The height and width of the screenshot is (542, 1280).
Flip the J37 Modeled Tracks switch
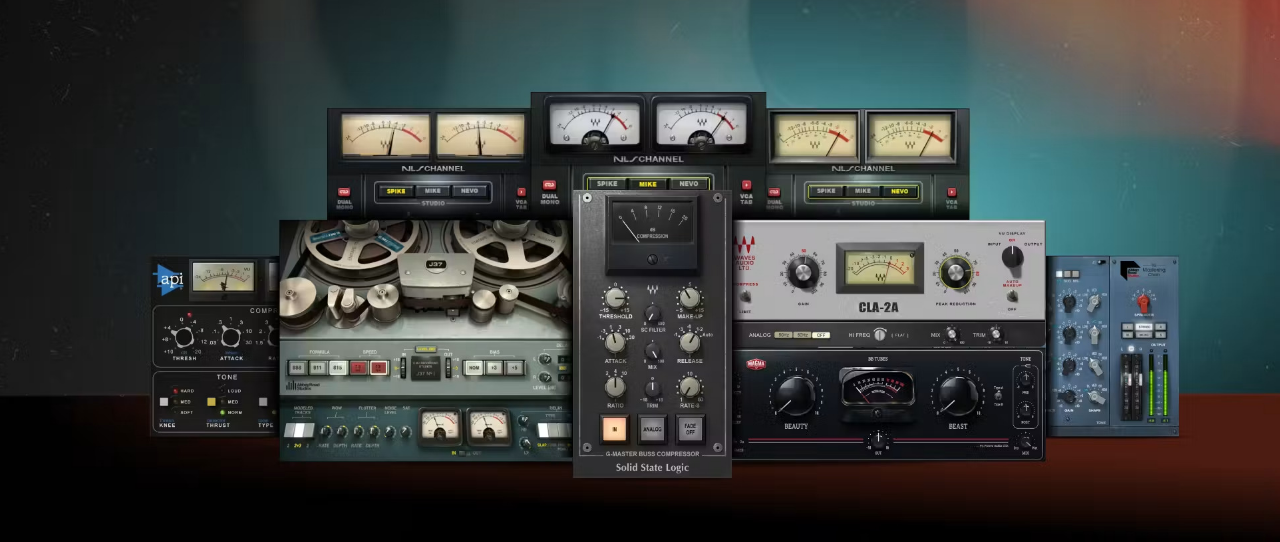(299, 430)
